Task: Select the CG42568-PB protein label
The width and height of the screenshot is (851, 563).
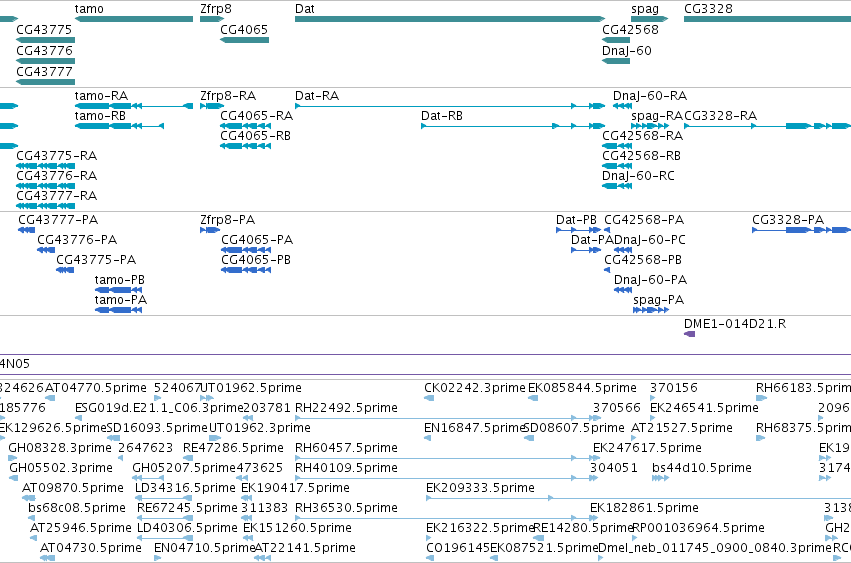Action: (643, 260)
